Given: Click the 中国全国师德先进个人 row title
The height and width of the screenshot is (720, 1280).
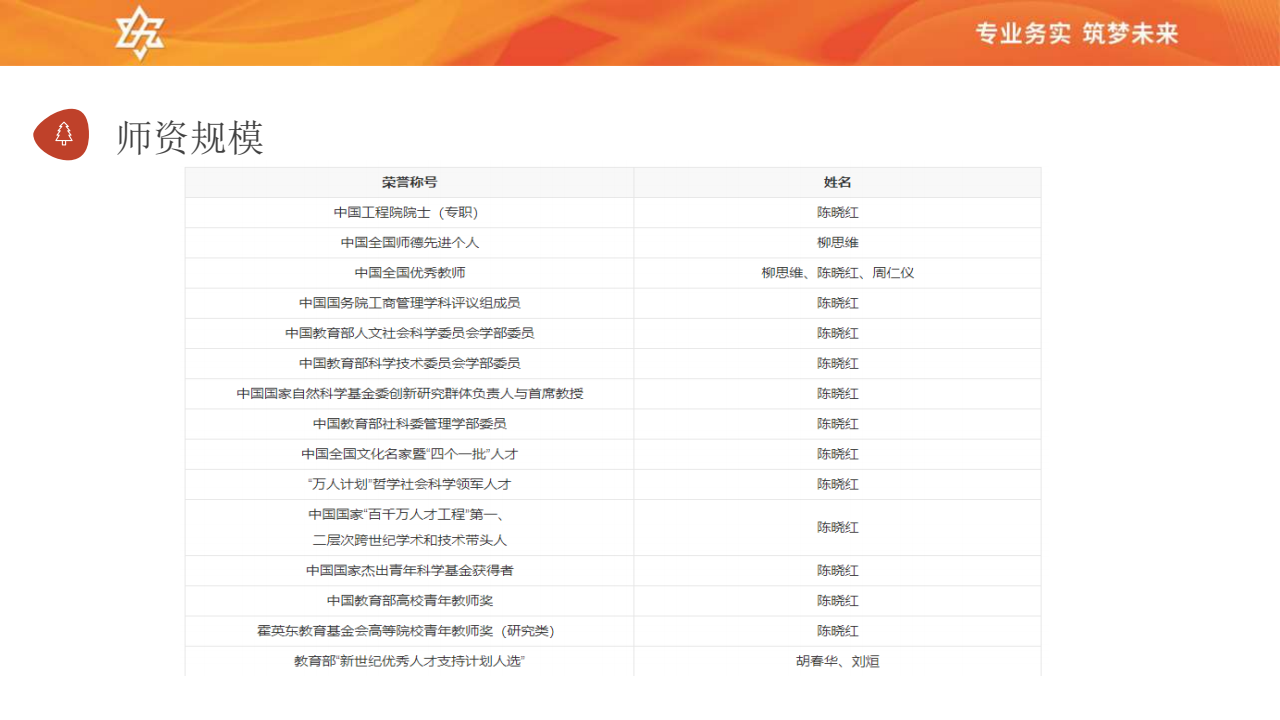Looking at the screenshot, I should point(409,243).
